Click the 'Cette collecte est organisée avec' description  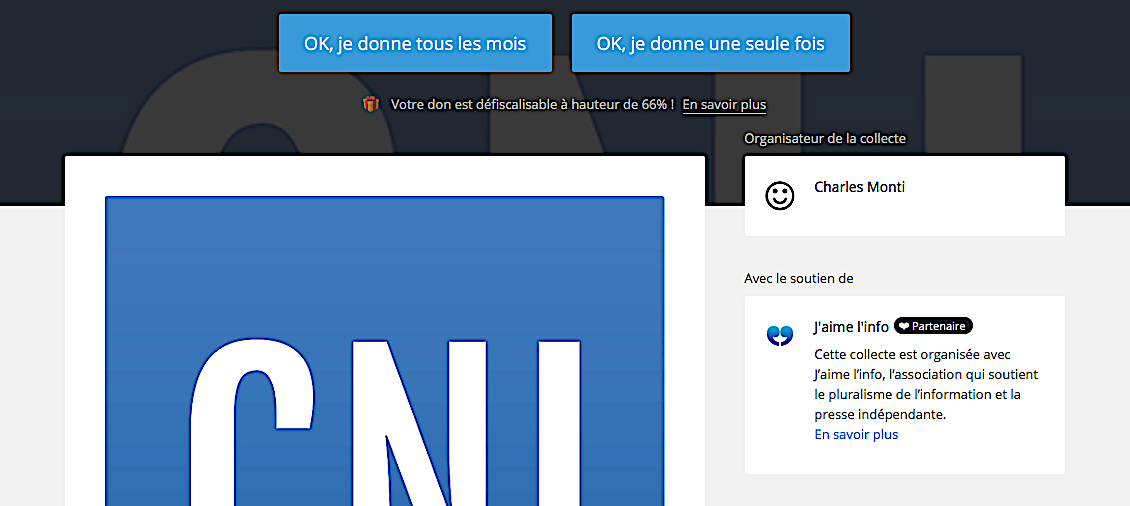tap(926, 386)
